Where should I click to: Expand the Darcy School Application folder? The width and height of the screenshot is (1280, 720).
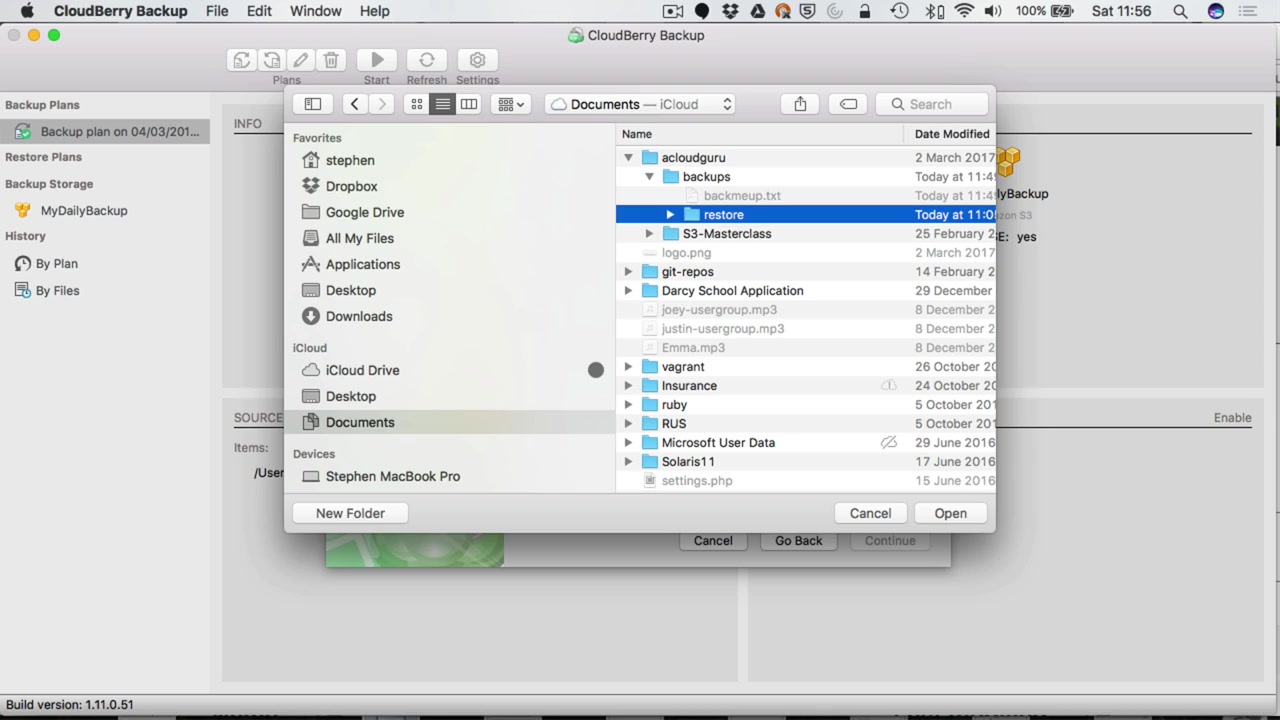[x=628, y=291]
